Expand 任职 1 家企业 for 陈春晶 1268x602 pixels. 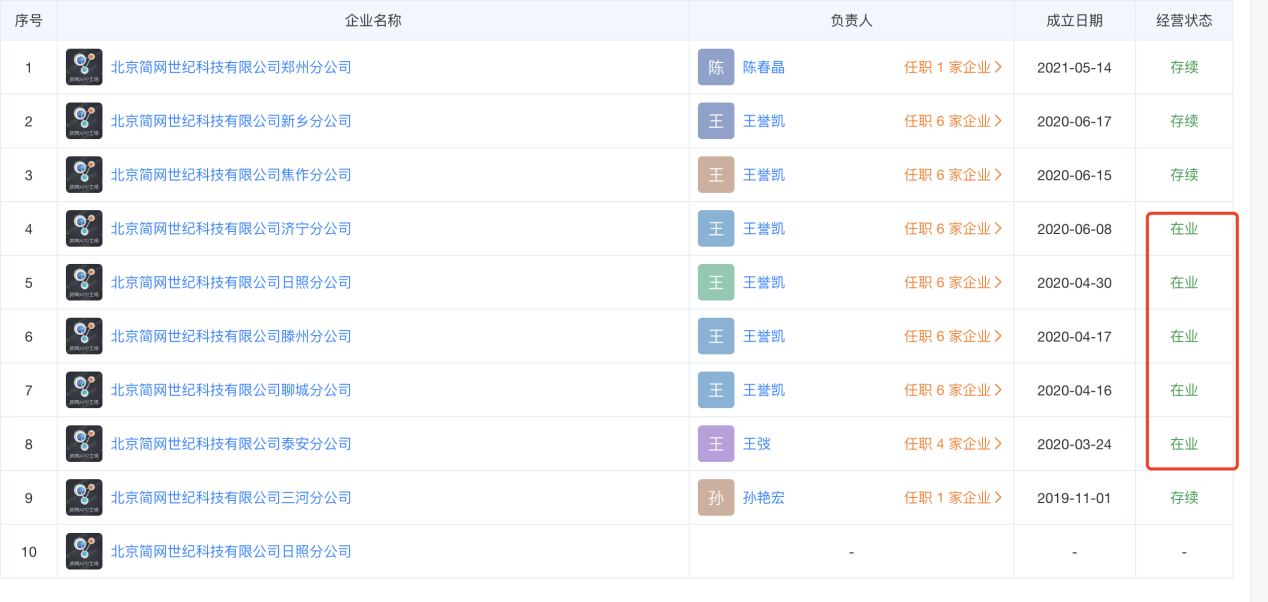point(953,68)
